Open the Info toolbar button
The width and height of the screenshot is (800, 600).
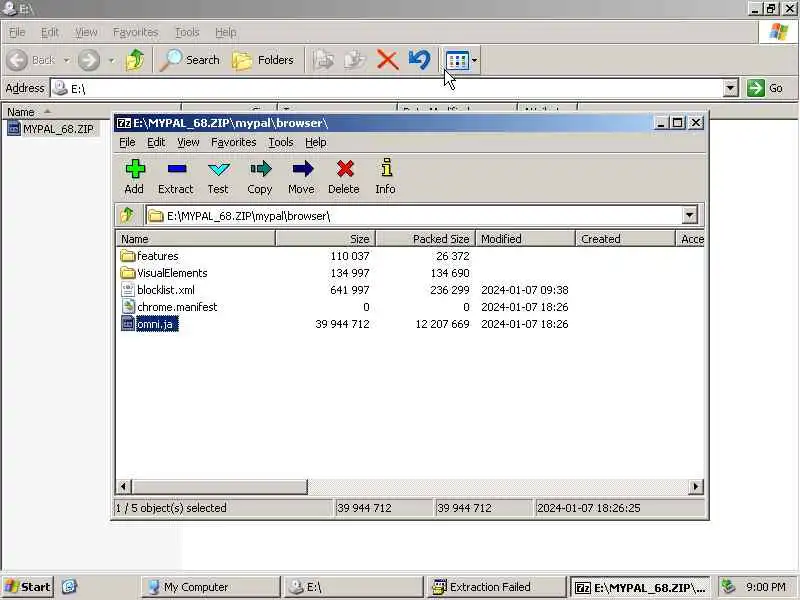click(386, 177)
